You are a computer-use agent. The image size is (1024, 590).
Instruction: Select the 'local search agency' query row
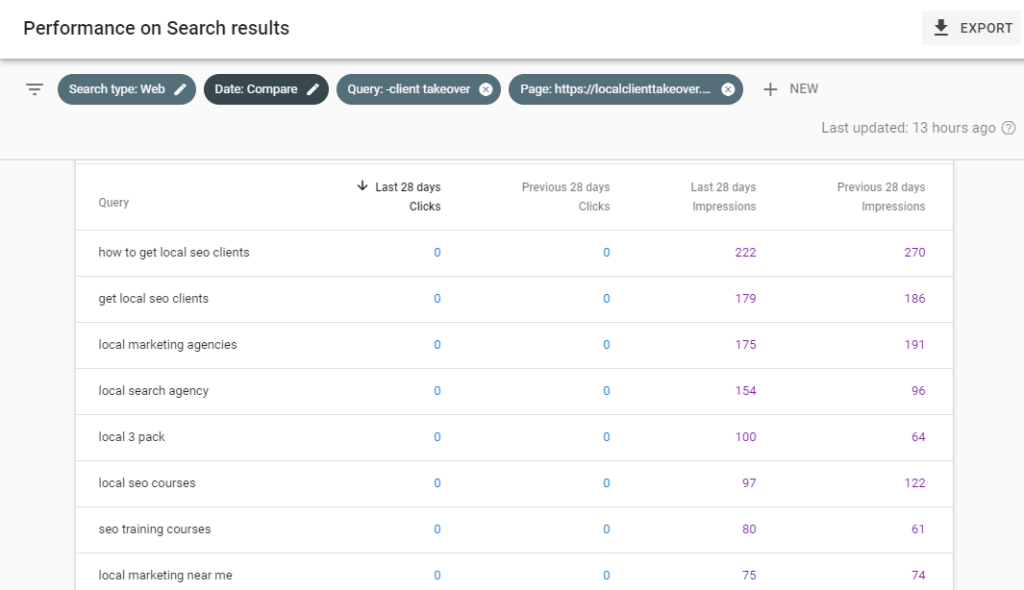click(x=154, y=391)
